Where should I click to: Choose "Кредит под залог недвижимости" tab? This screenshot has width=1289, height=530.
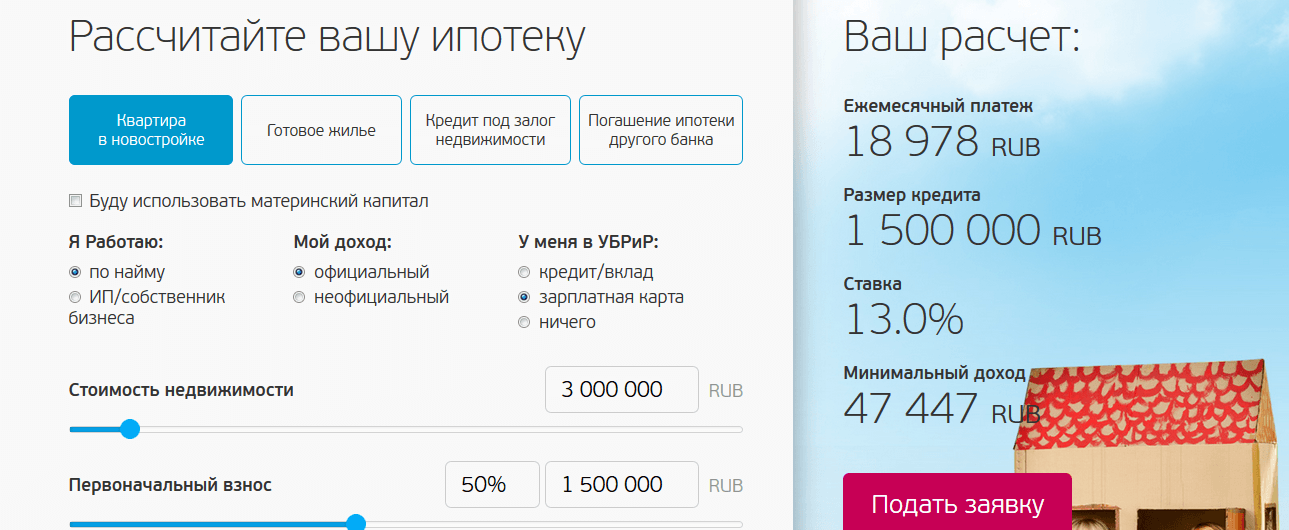tap(490, 130)
